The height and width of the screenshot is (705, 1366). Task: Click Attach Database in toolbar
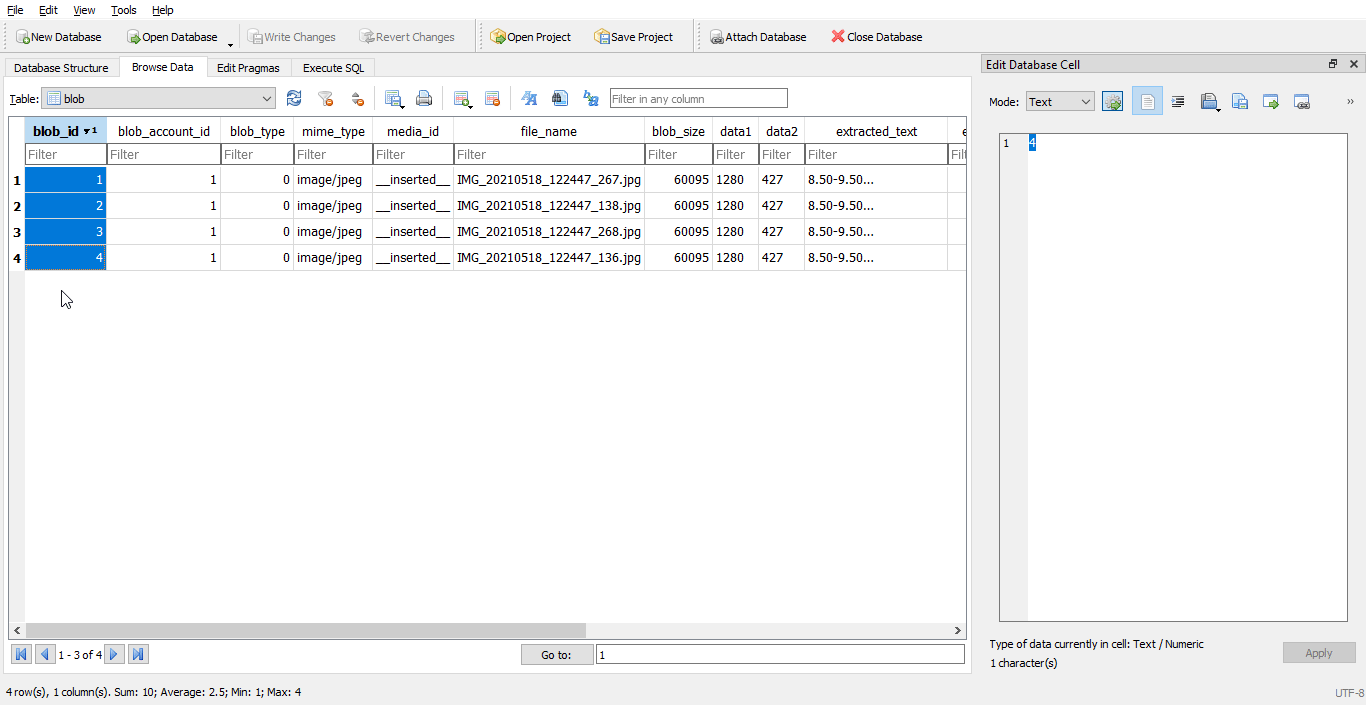[x=757, y=37]
